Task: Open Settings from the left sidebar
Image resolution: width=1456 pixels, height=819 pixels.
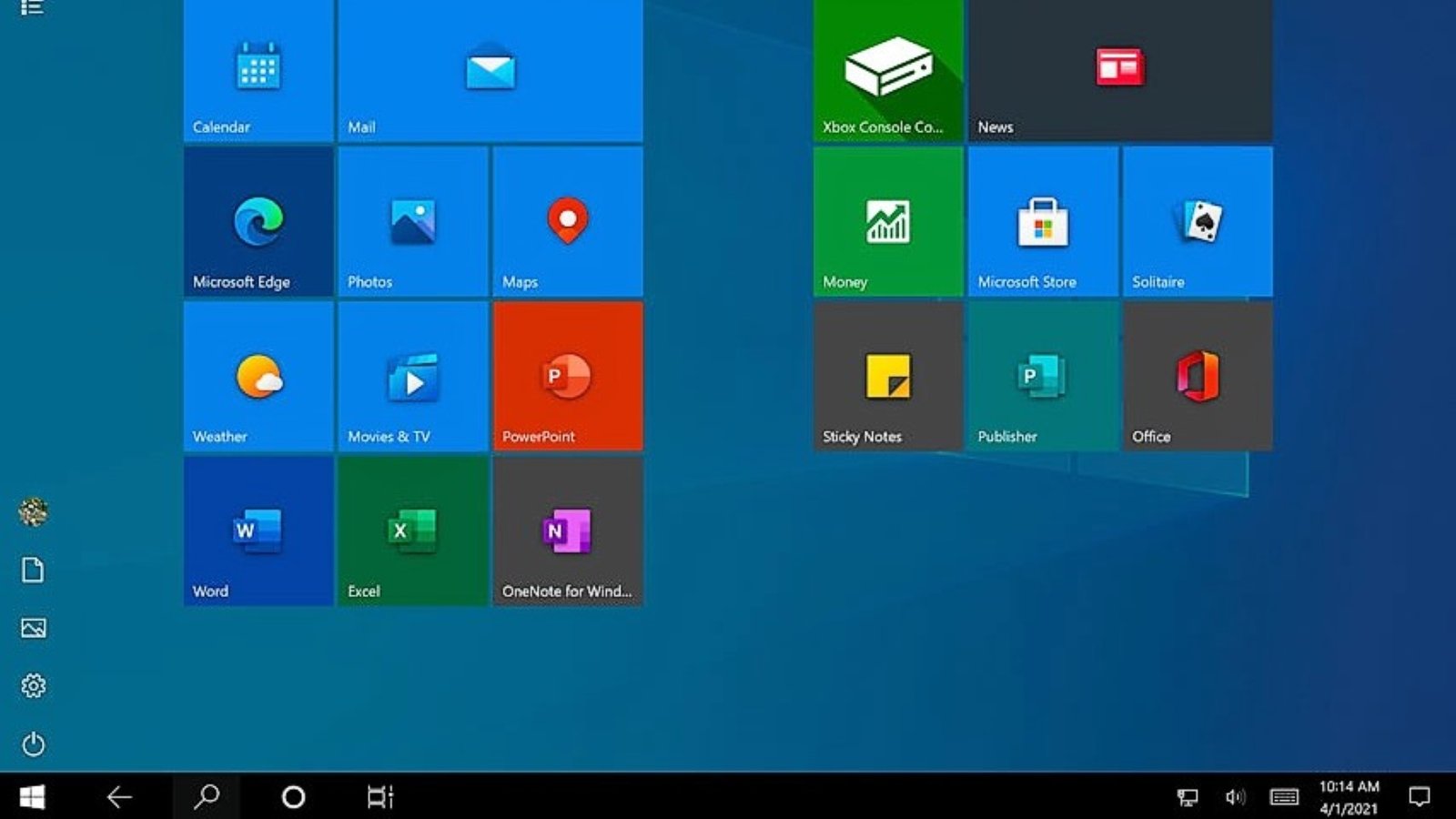Action: 34,687
